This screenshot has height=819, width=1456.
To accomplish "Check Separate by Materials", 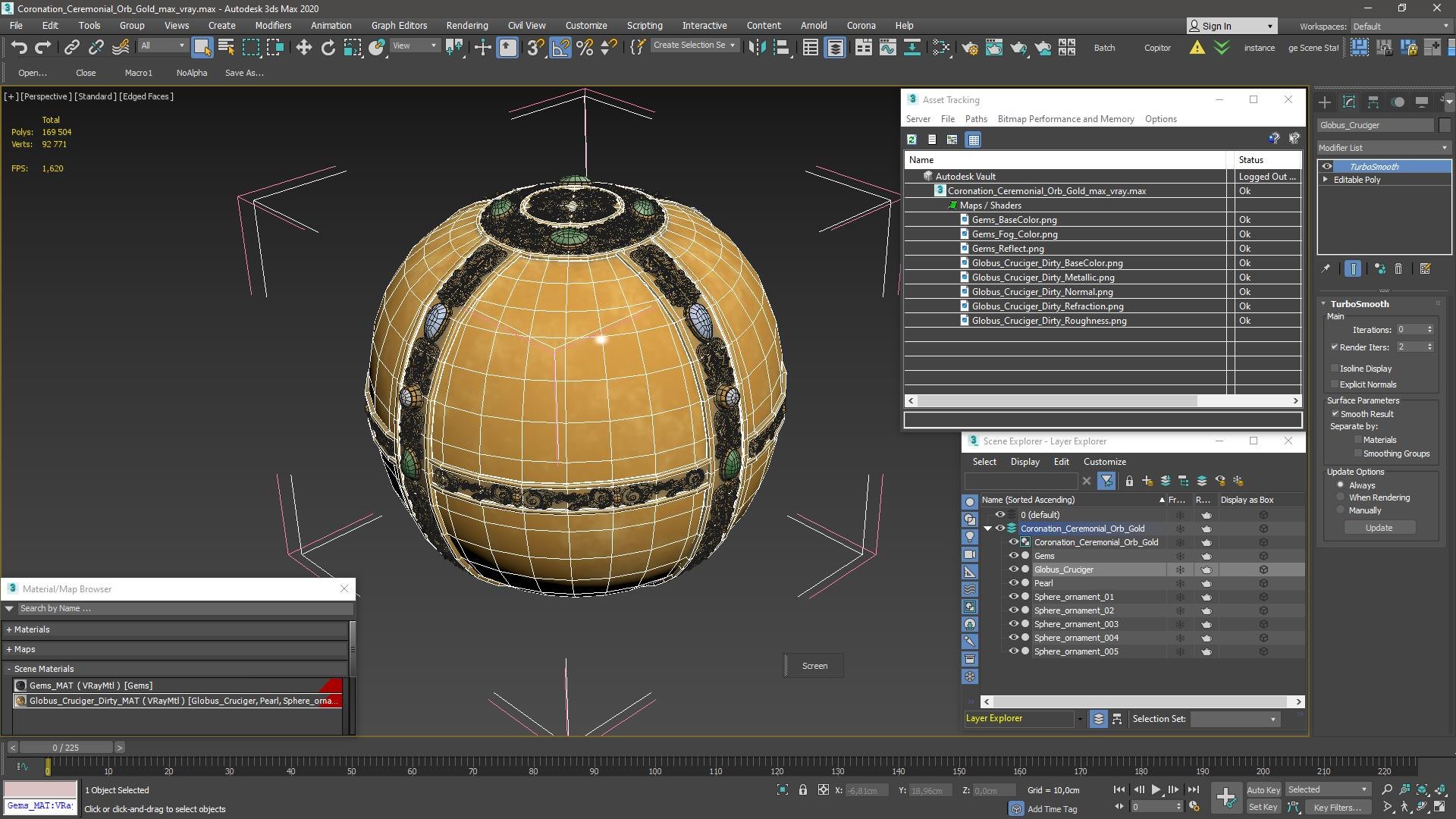I will point(1357,440).
